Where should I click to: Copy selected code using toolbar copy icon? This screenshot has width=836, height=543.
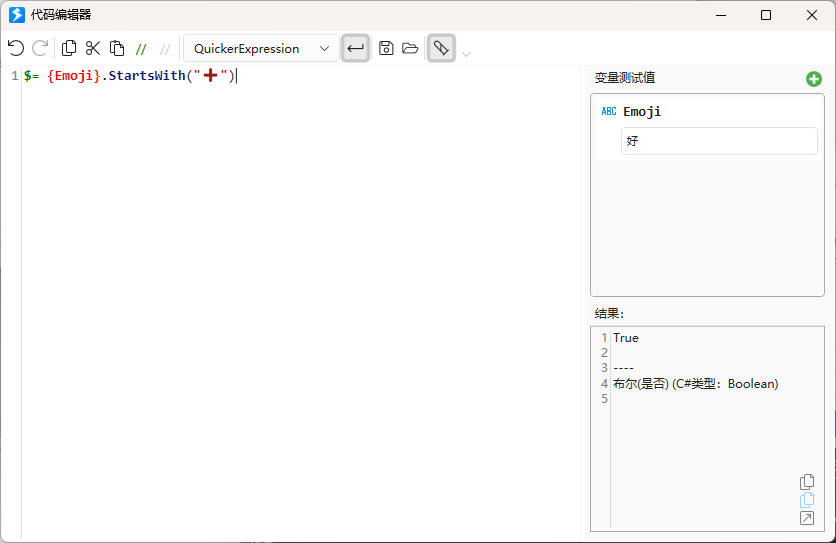click(x=69, y=49)
